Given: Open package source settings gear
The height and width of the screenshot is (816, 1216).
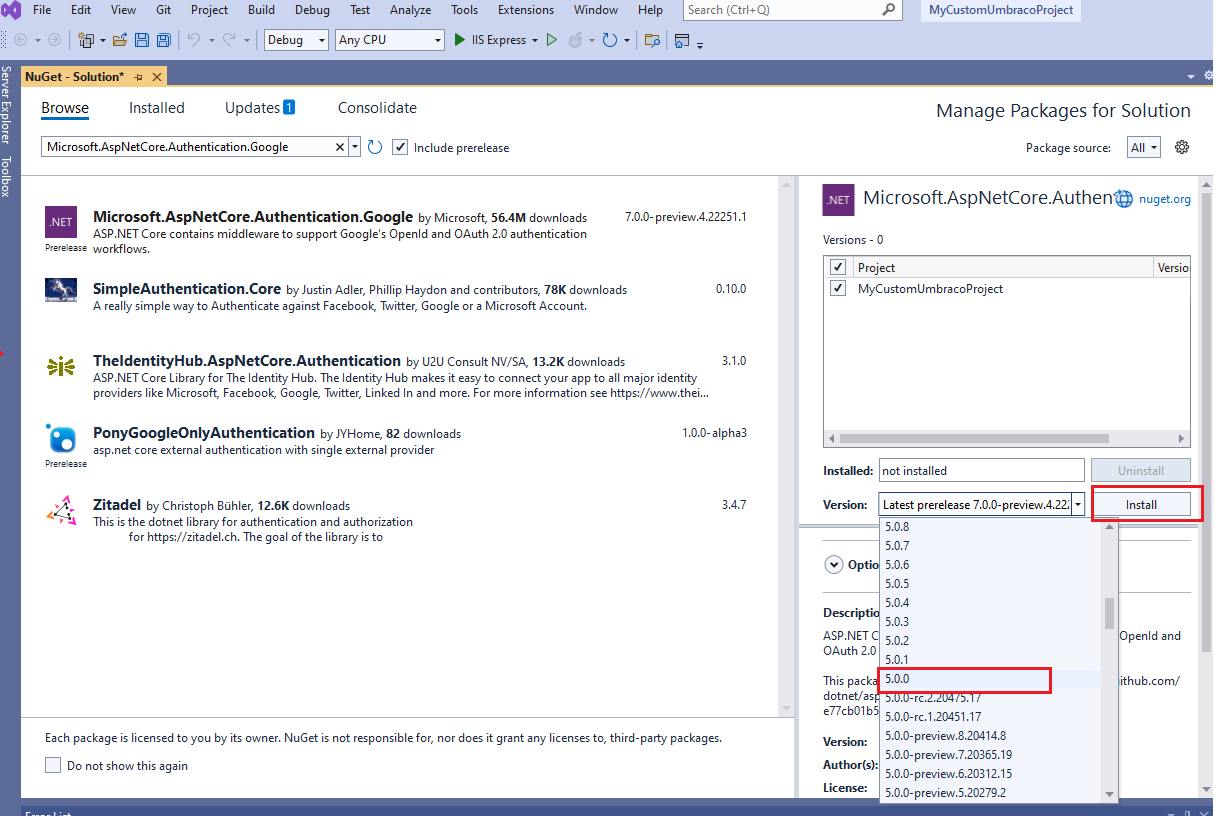Looking at the screenshot, I should click(1182, 147).
